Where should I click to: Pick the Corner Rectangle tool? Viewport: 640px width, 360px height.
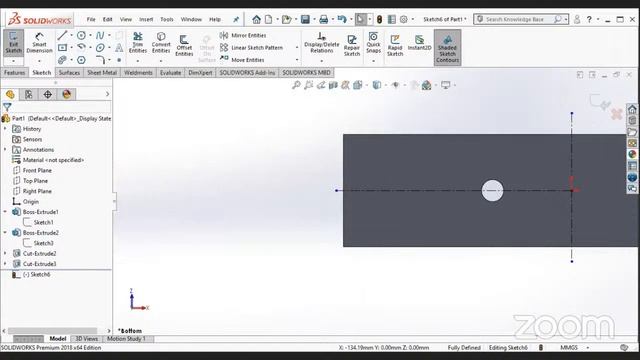click(x=62, y=48)
